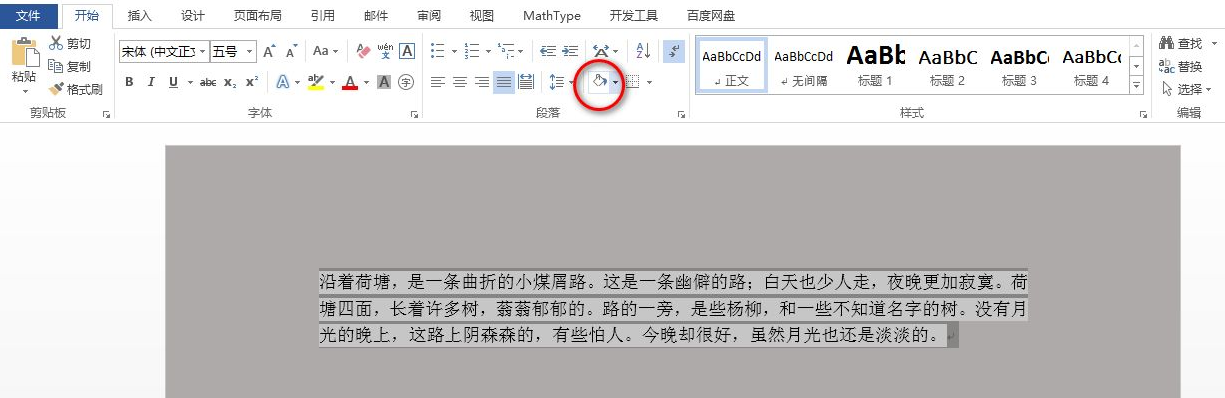Click the enclosed character (字) icon

point(406,82)
